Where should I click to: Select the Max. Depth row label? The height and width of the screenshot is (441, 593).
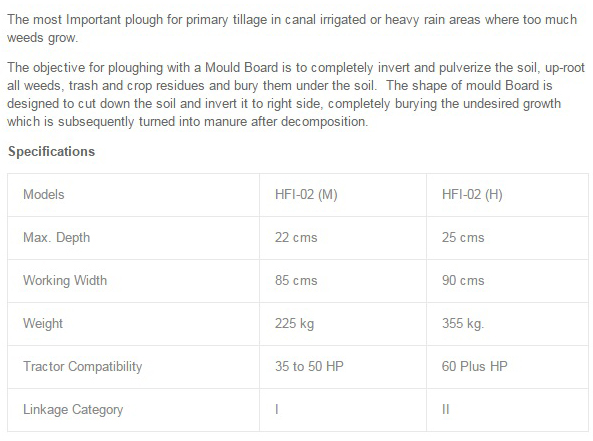(56, 238)
